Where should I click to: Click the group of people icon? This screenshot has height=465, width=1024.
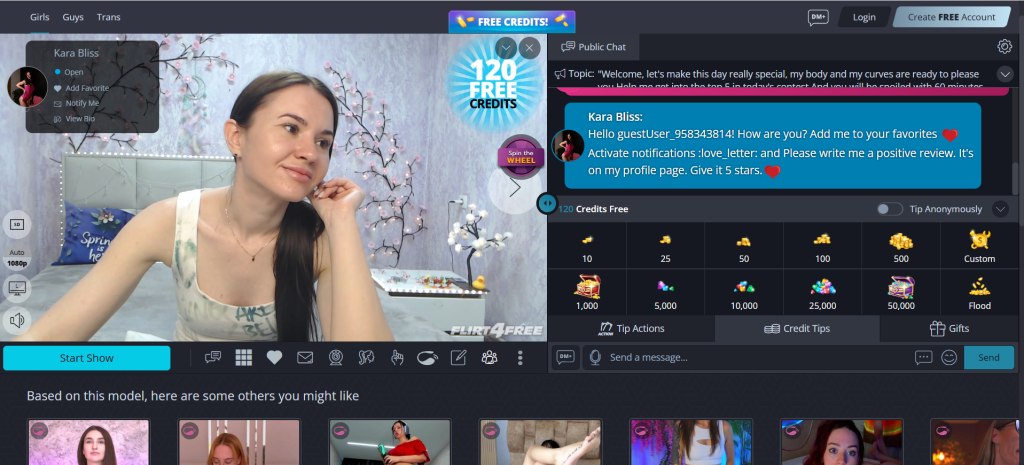coord(489,357)
